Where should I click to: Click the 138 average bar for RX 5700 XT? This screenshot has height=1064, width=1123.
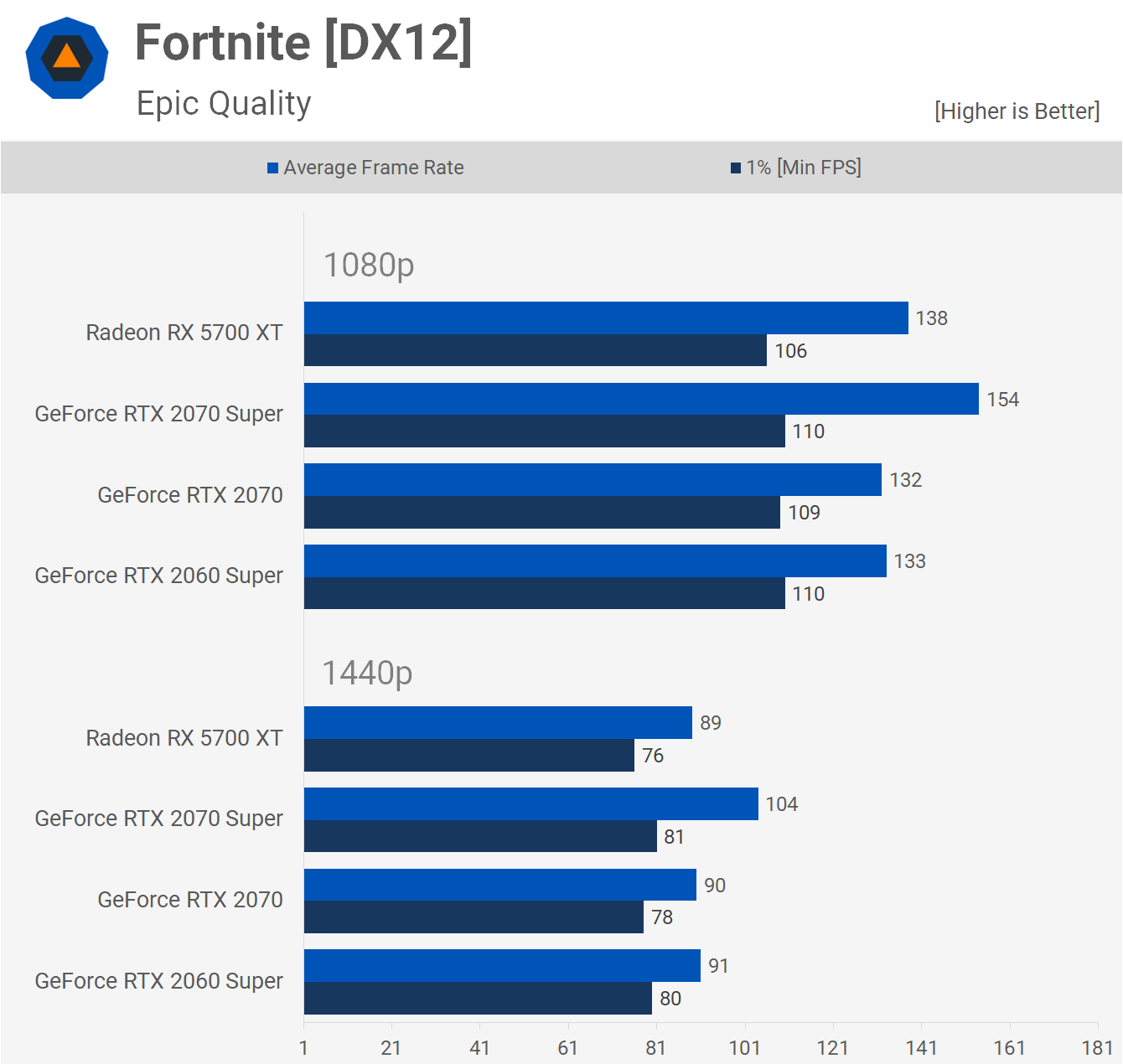click(606, 318)
